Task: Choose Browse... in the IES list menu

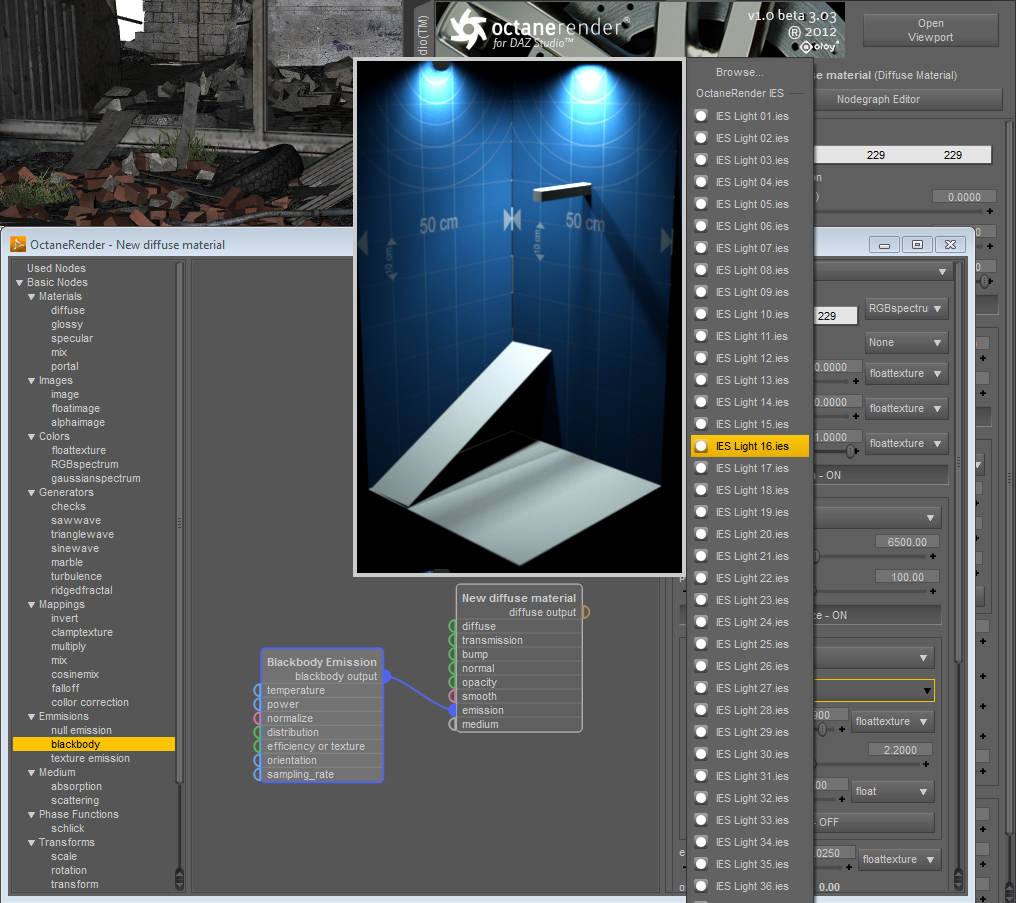Action: 739,72
